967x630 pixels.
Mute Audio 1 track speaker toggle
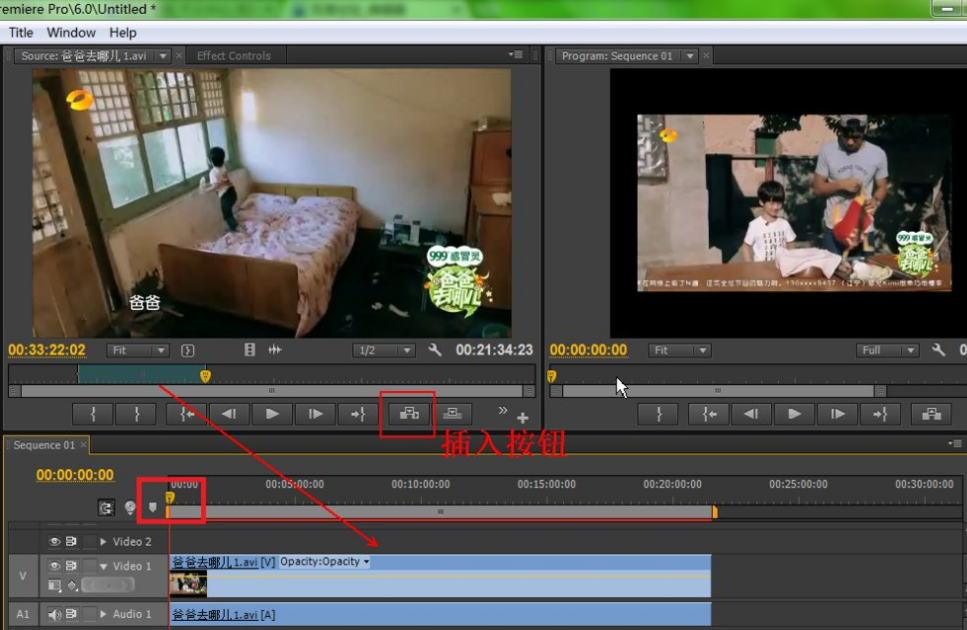coord(54,614)
